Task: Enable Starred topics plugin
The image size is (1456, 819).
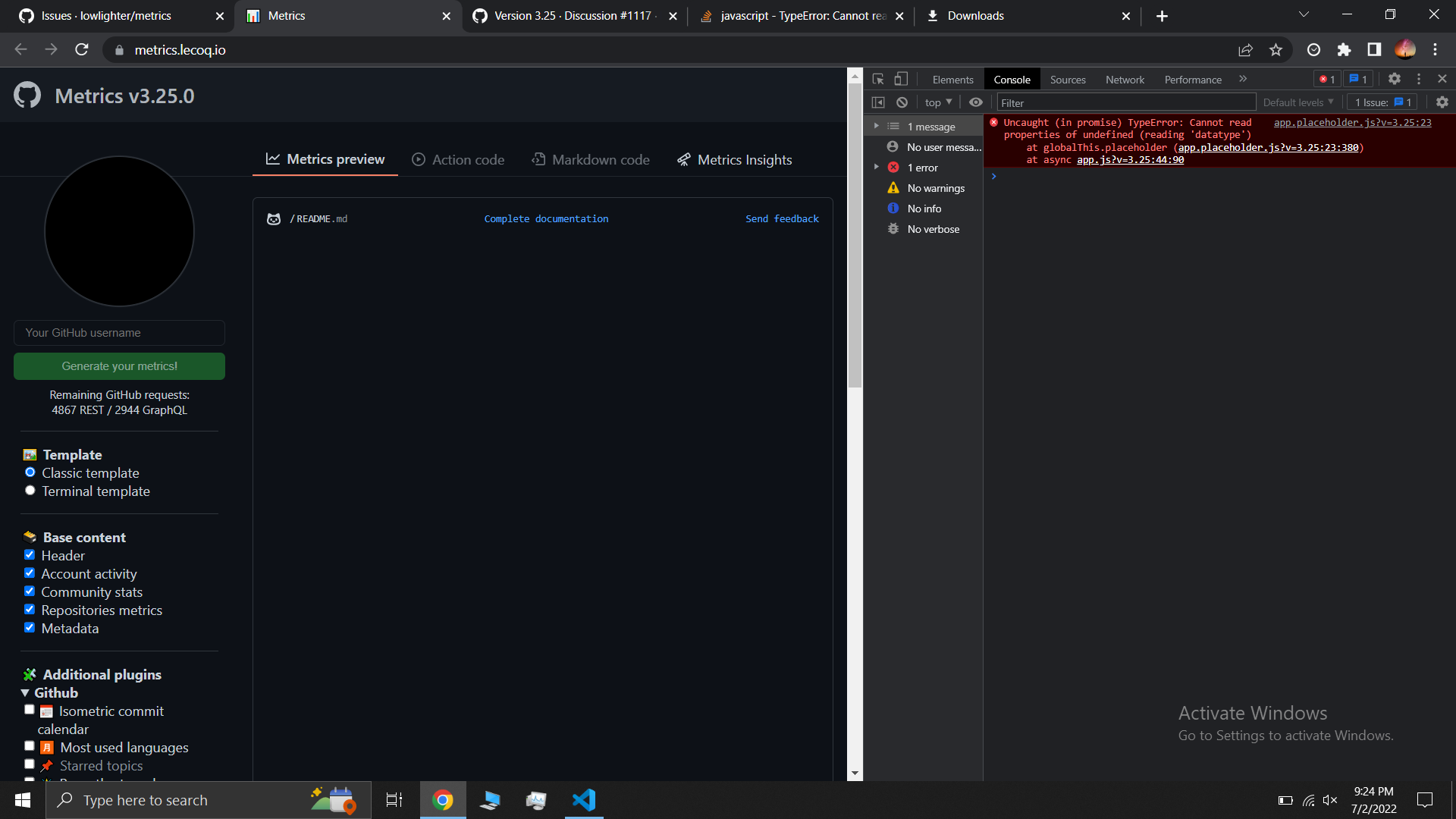Action: (30, 764)
